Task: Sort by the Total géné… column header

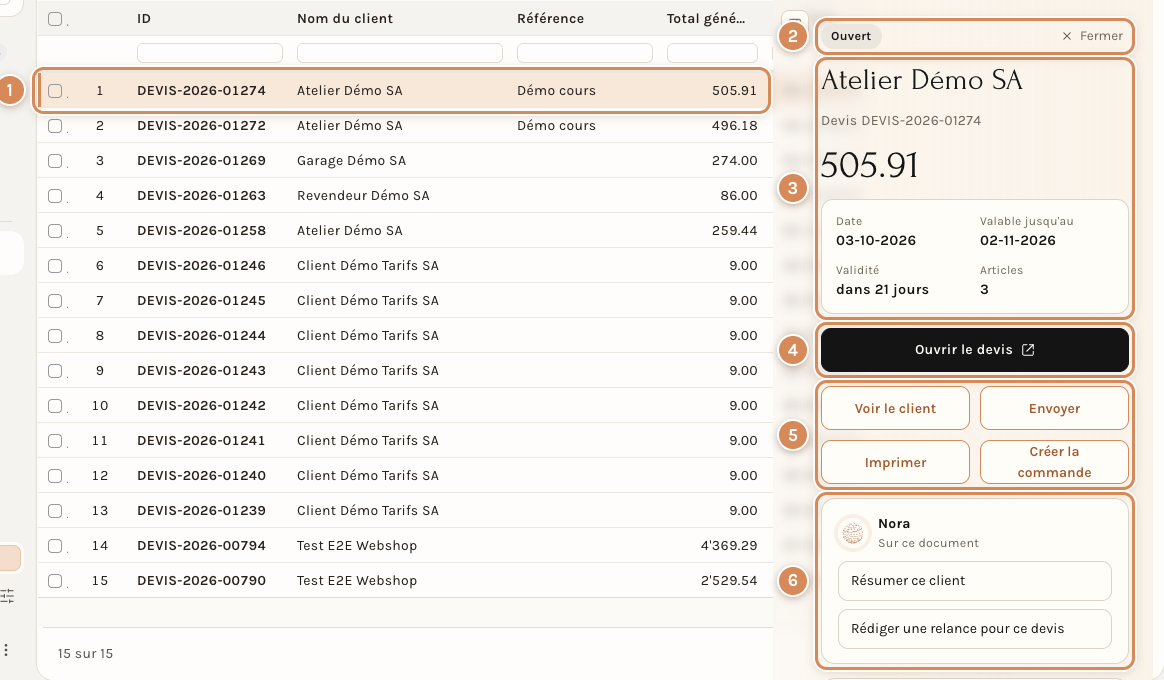Action: click(x=706, y=19)
